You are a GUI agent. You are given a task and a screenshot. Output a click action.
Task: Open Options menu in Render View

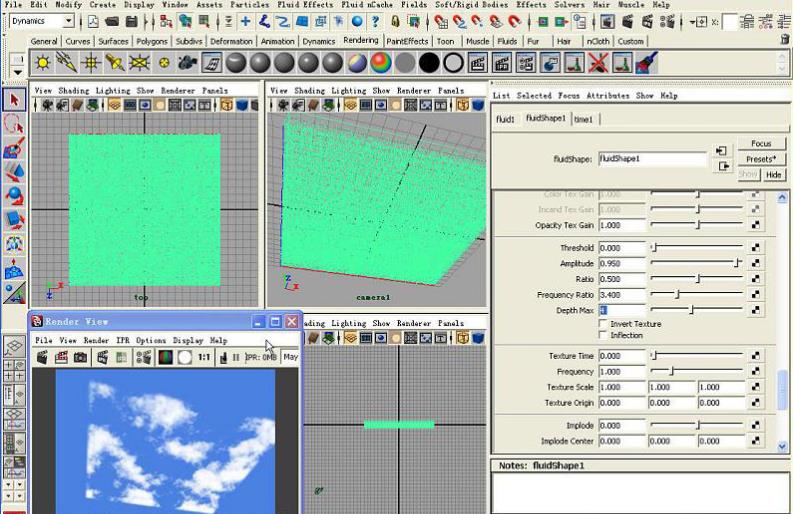coord(151,340)
